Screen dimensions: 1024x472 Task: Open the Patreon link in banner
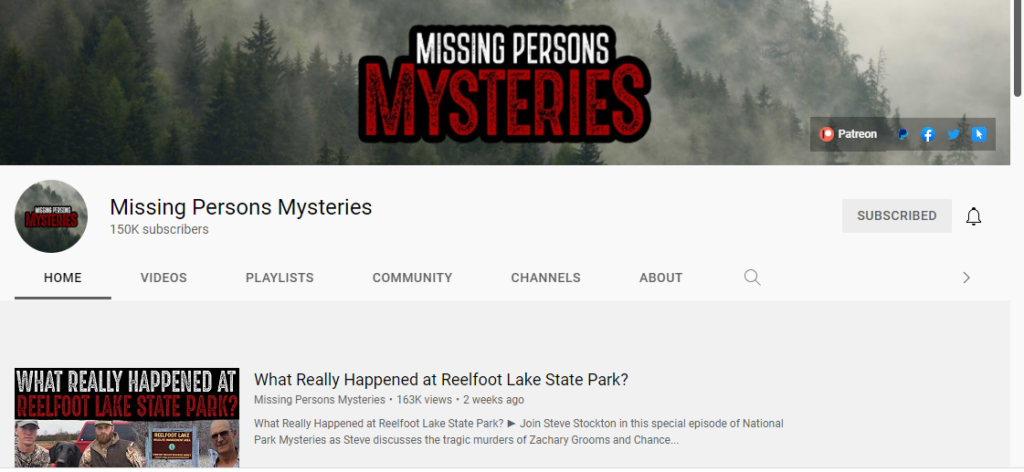(848, 134)
